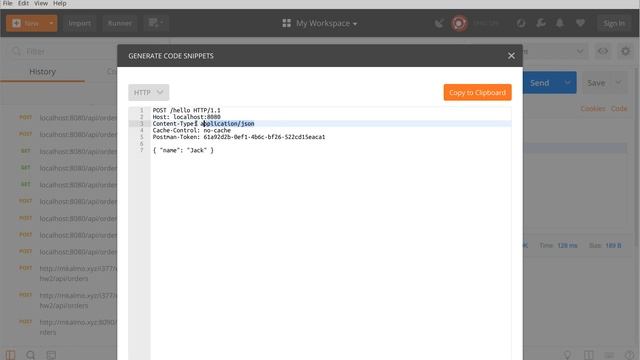
Task: Click Copy to Clipboard button
Action: tap(478, 93)
